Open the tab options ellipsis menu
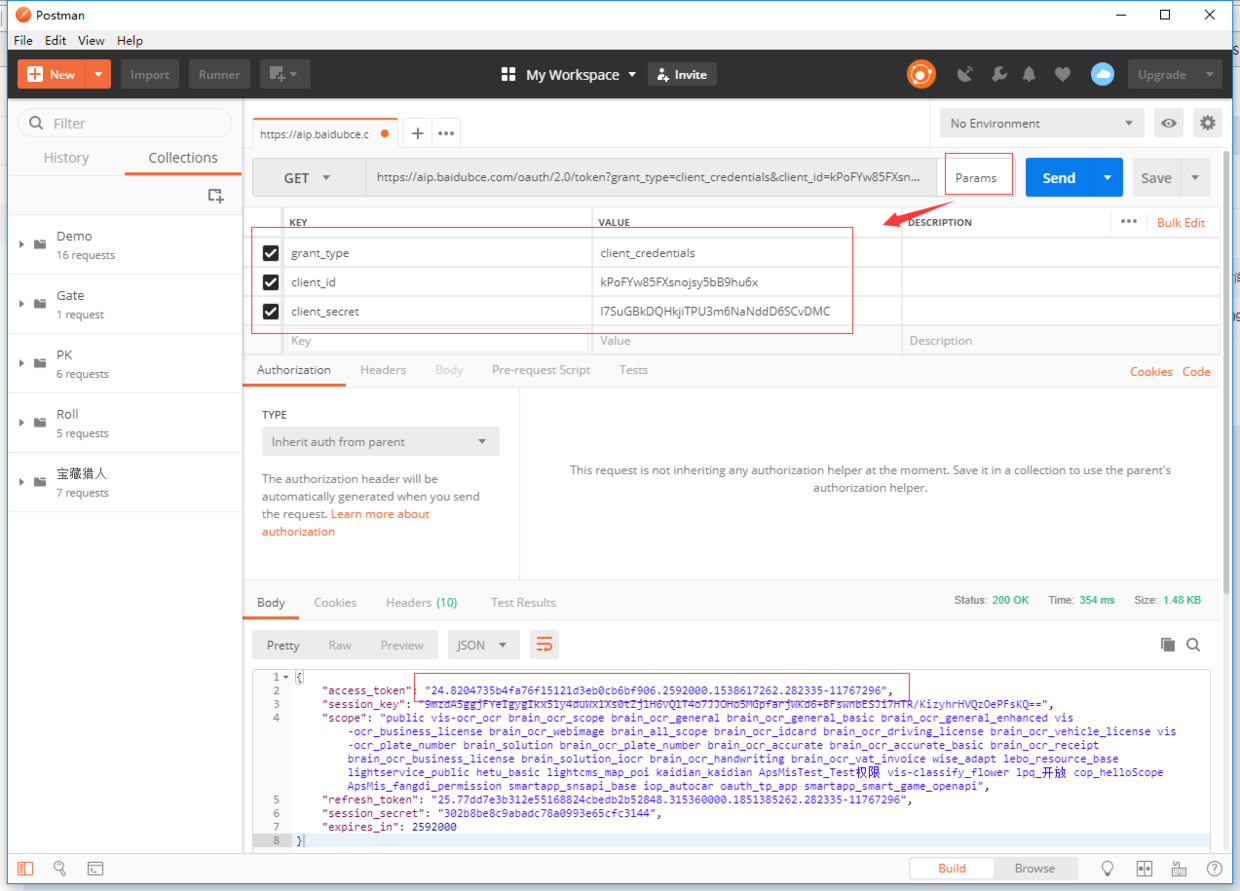This screenshot has height=891, width=1240. coord(446,133)
